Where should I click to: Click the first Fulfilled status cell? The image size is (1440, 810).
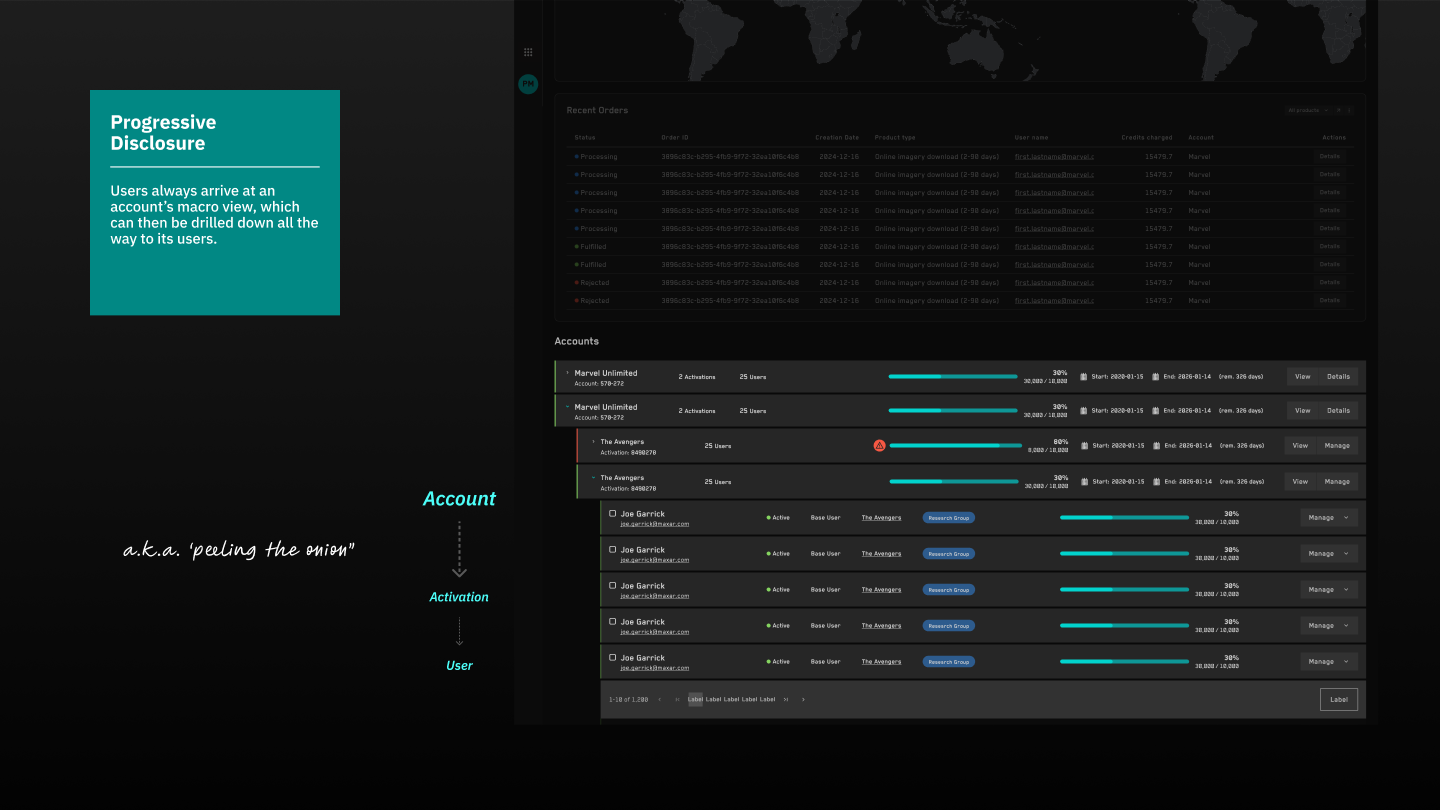tap(591, 247)
